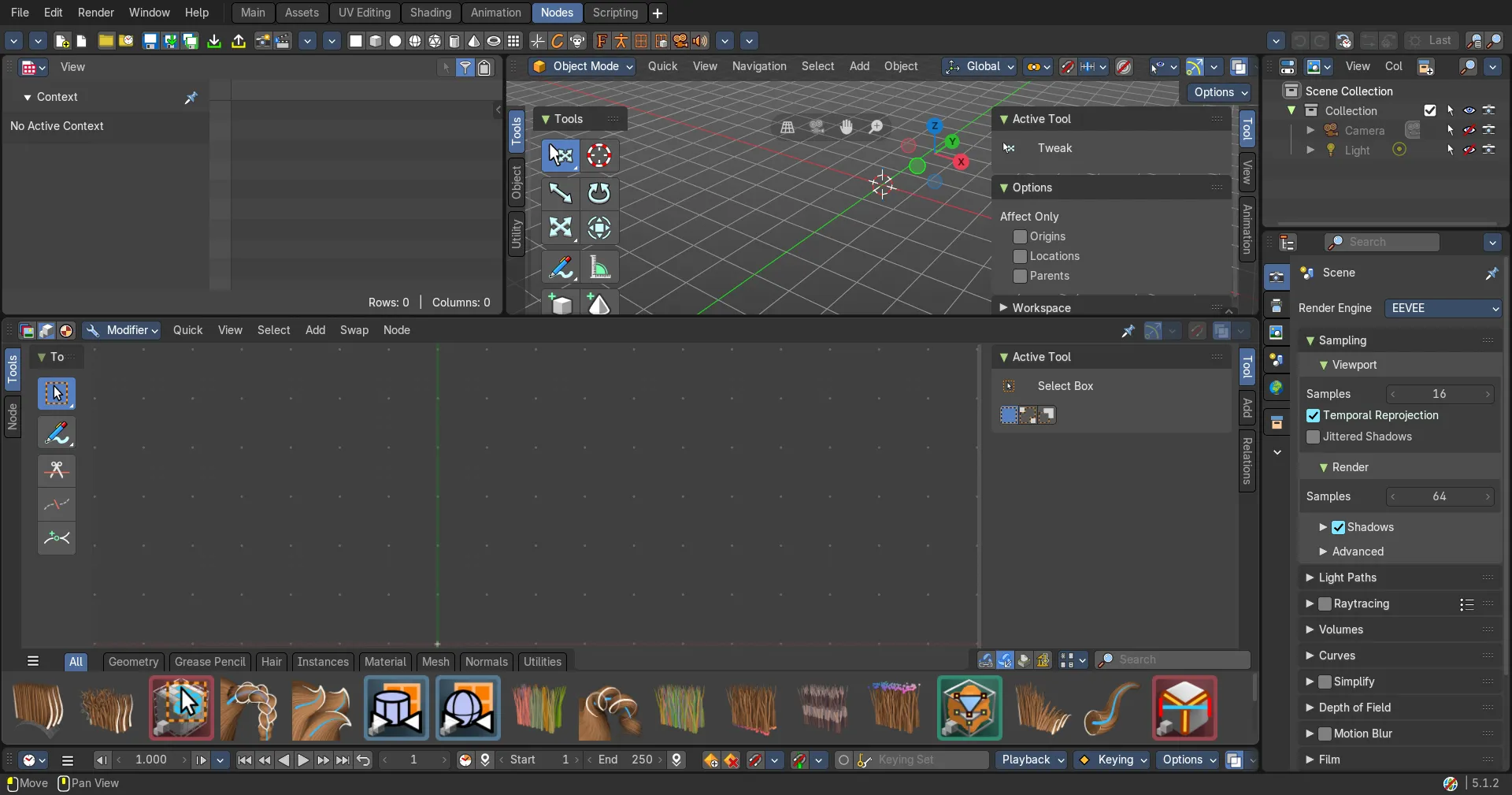The image size is (1512, 795).
Task: Expand the Camera item in outliner
Action: point(1310,131)
